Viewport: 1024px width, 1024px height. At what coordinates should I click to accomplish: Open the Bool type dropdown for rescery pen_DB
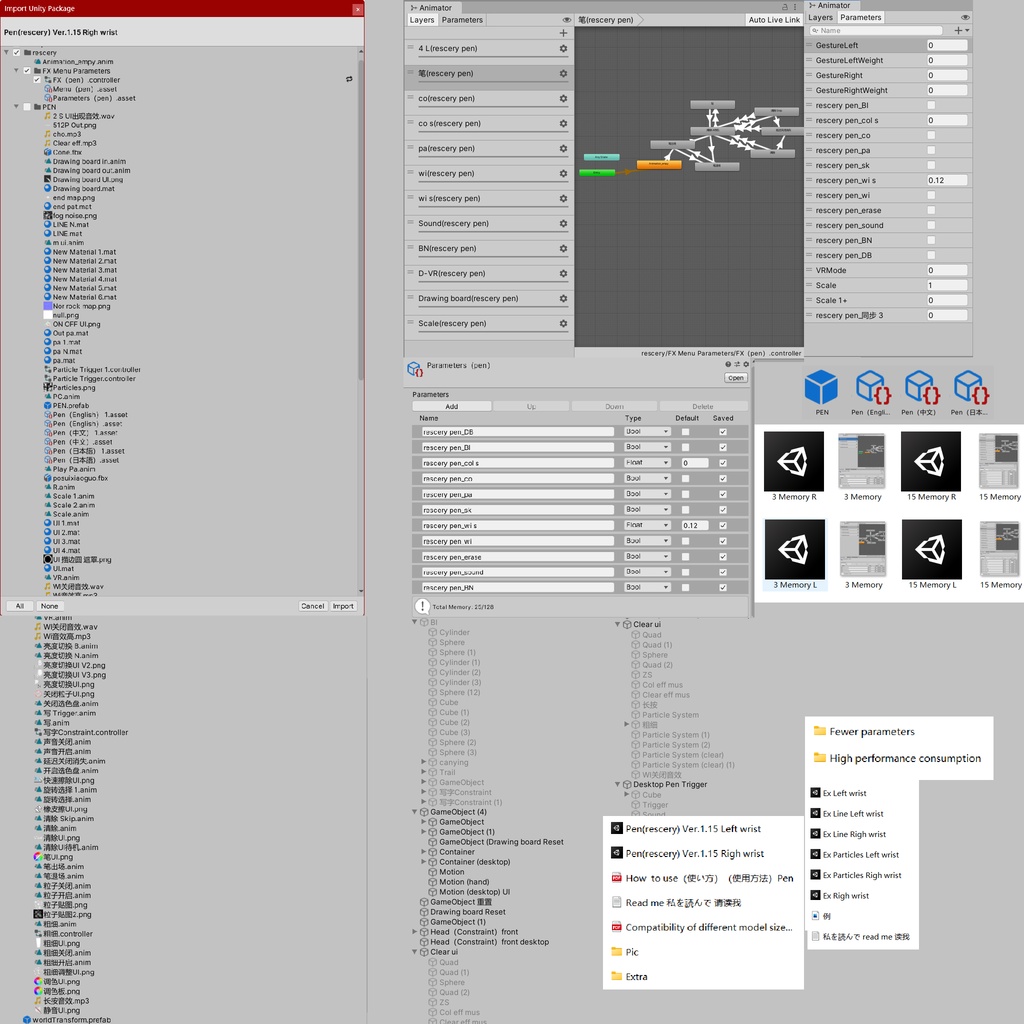(x=646, y=431)
